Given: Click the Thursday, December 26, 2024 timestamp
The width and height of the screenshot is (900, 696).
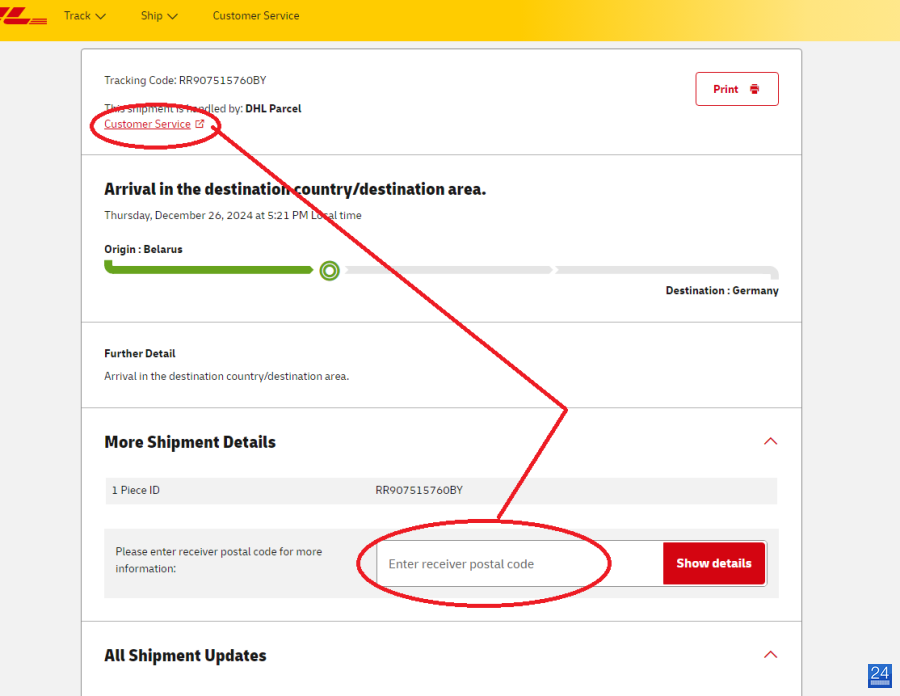Looking at the screenshot, I should [232, 215].
